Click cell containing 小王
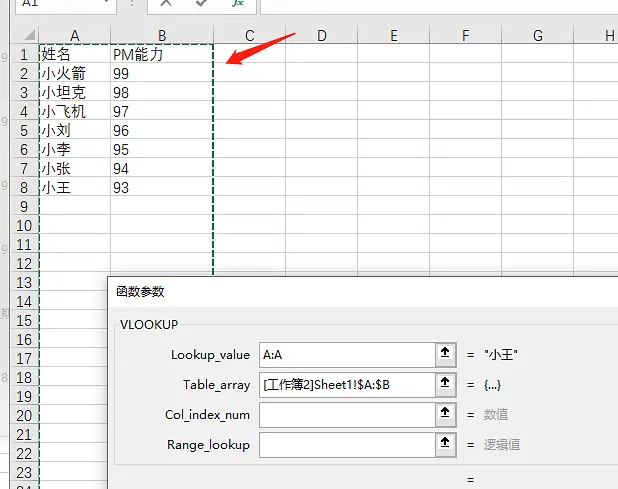The image size is (618, 489). click(75, 188)
